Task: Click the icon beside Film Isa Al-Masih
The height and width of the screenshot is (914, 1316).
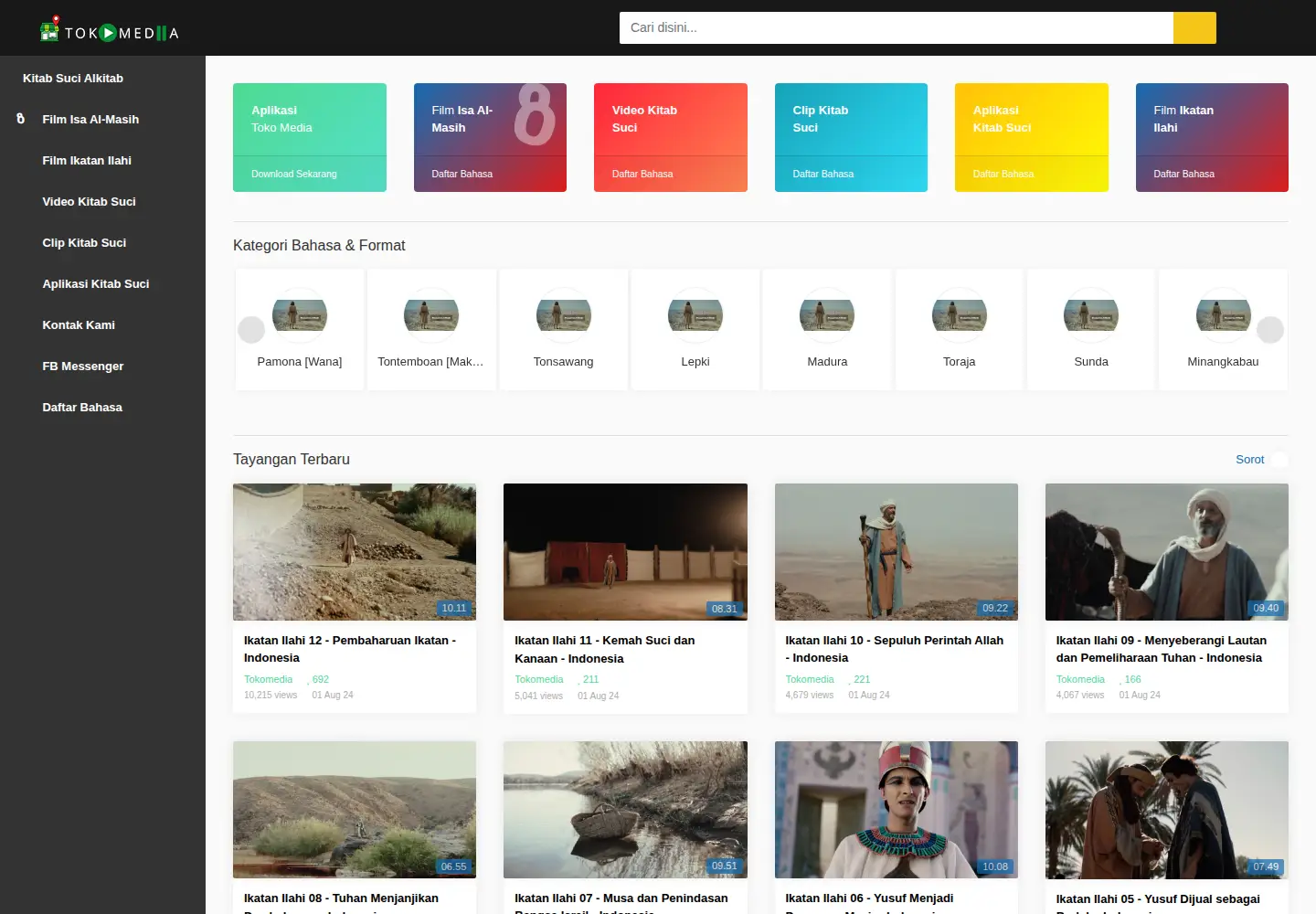Action: pyautogui.click(x=21, y=119)
